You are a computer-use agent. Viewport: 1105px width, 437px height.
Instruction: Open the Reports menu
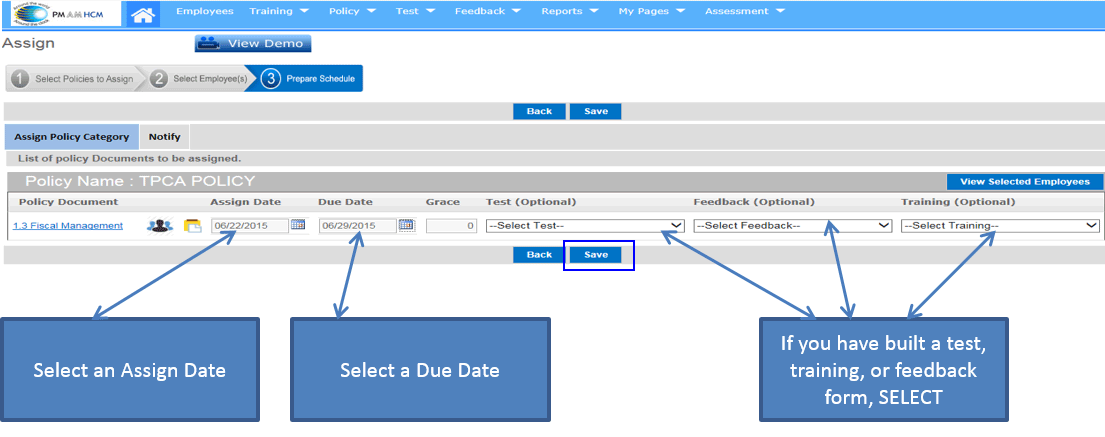(x=569, y=11)
